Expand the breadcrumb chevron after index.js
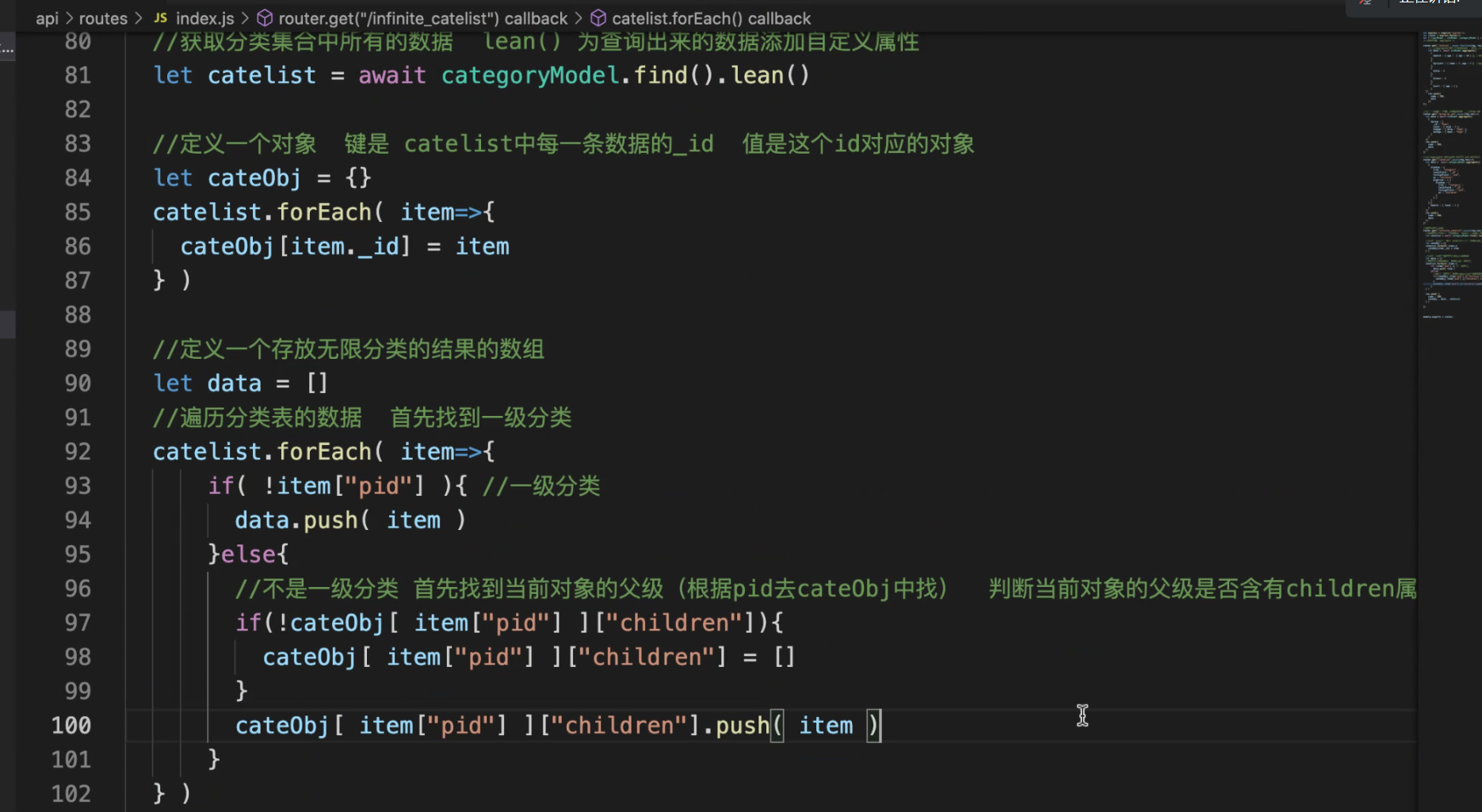 [245, 17]
